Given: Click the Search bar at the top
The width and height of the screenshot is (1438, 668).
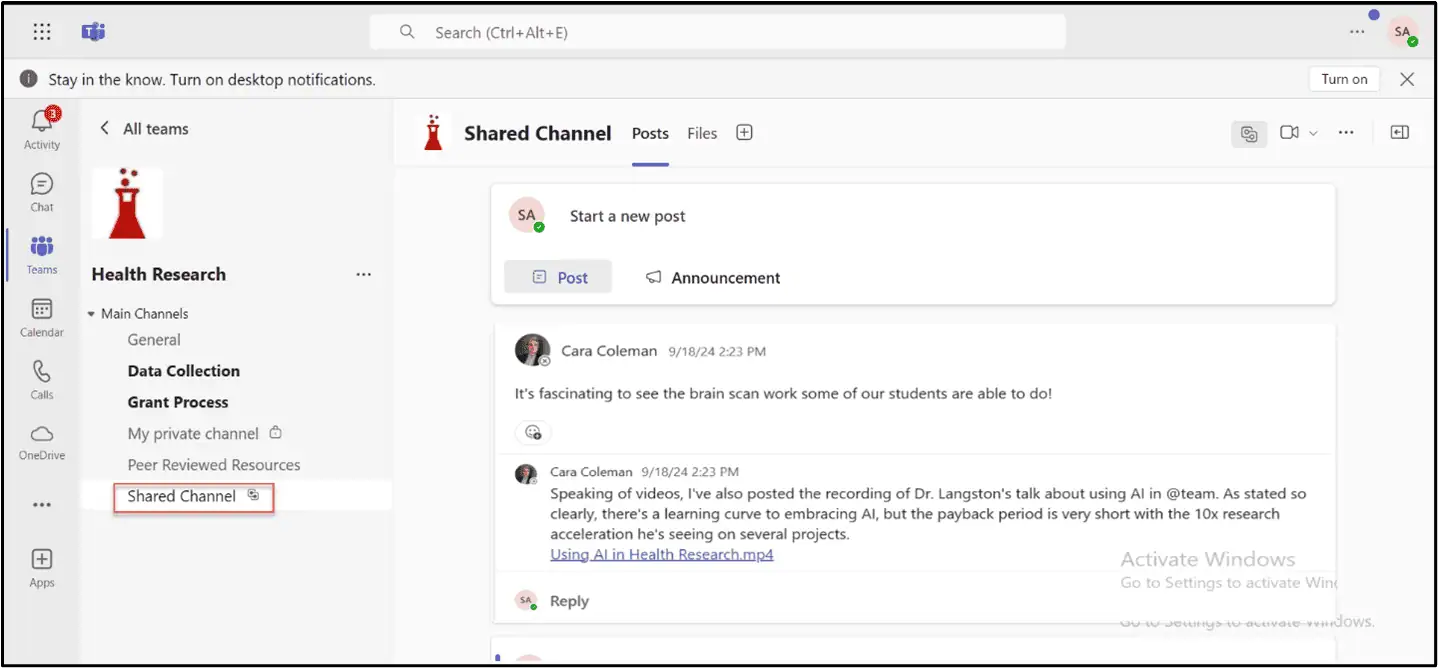Looking at the screenshot, I should point(716,32).
